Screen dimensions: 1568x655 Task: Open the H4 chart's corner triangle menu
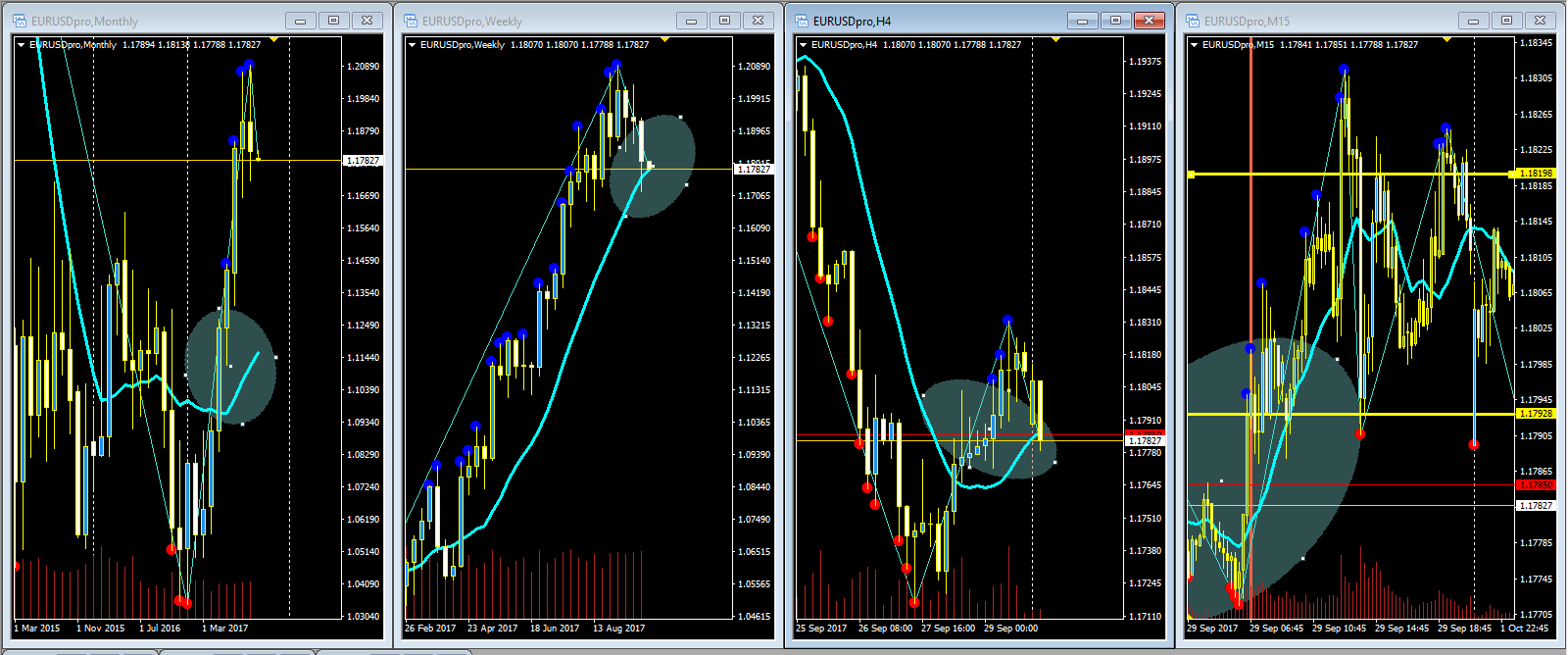tap(803, 44)
